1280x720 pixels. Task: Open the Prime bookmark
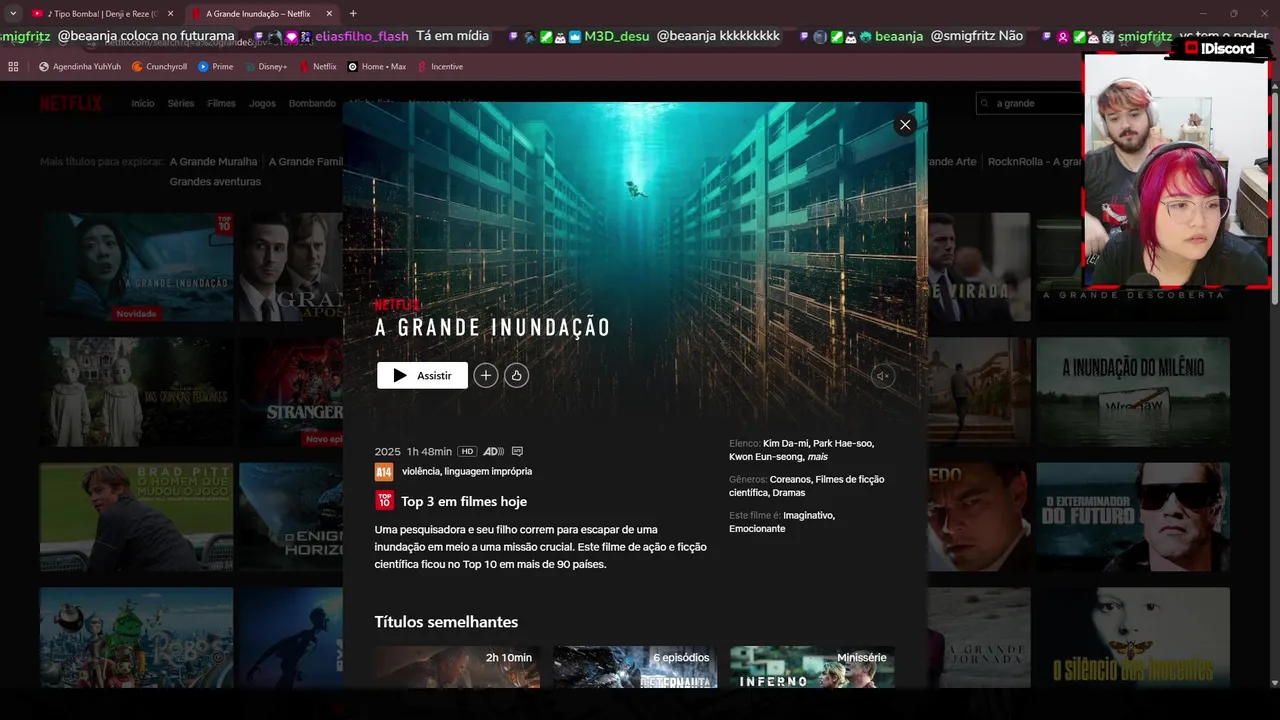pyautogui.click(x=216, y=67)
